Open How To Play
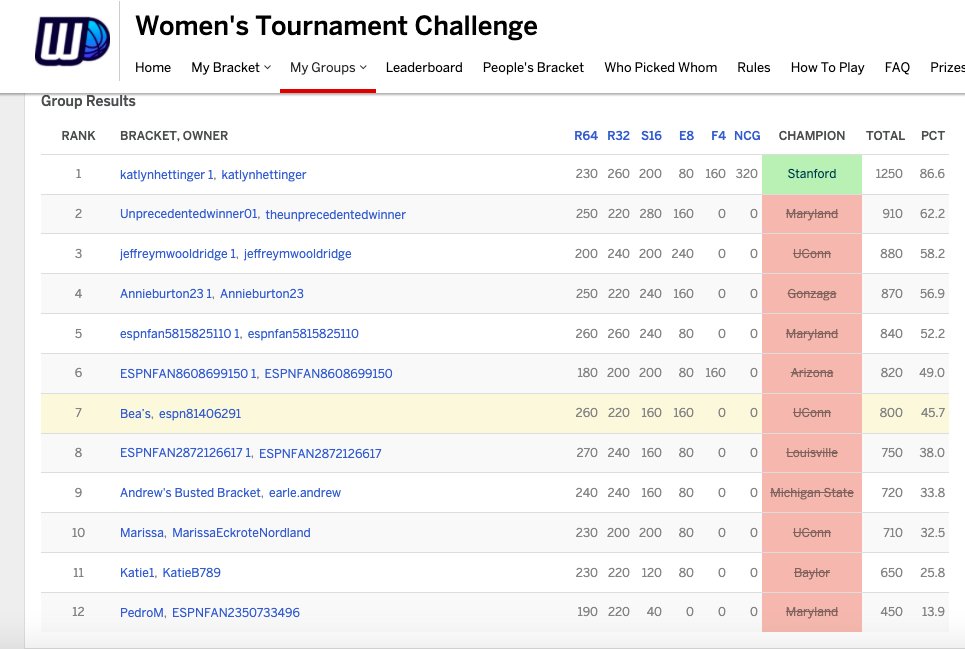Screen dimensions: 965x649 click(x=827, y=68)
